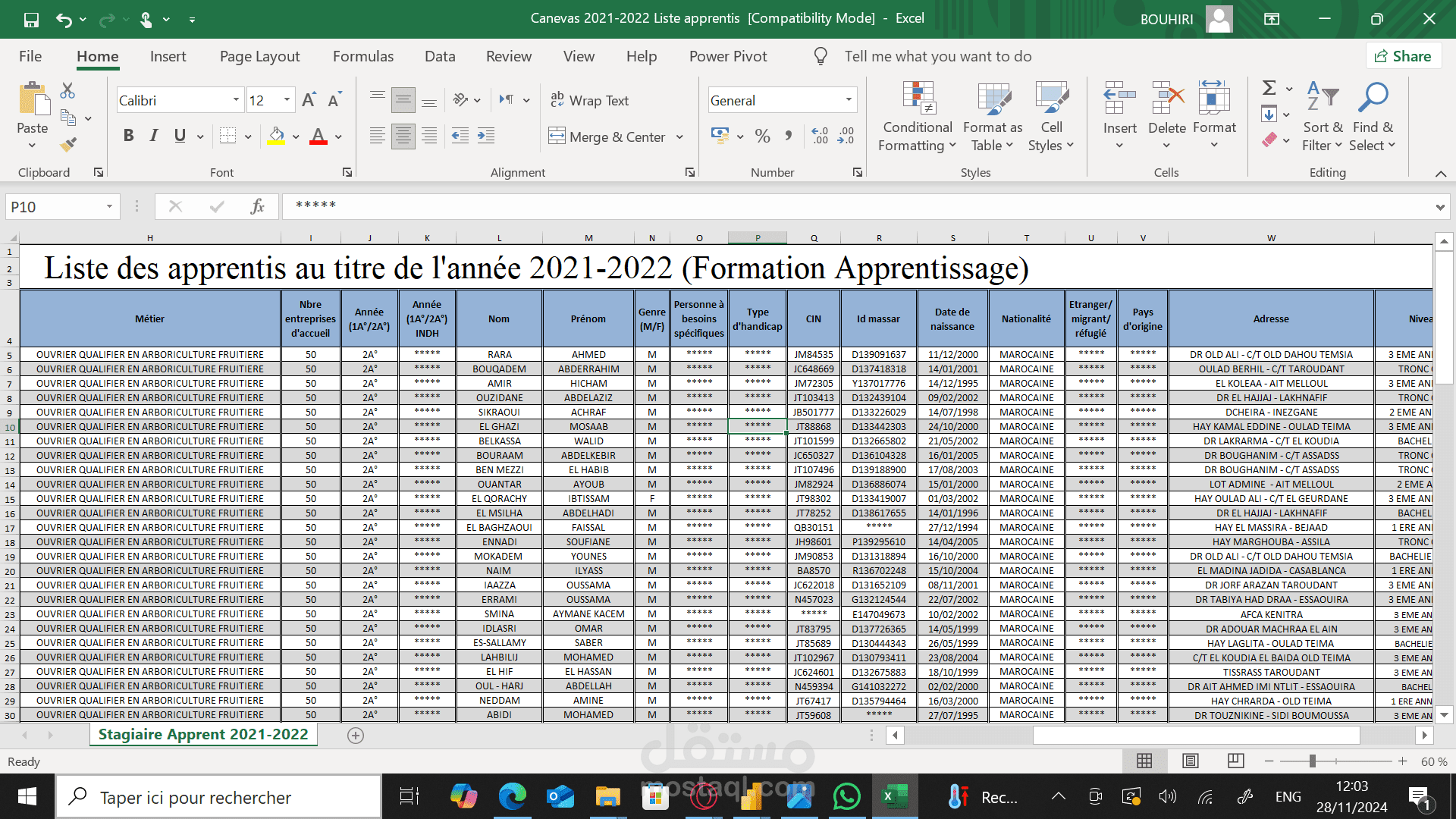Apply comma style number format
1456x819 pixels.
pyautogui.click(x=789, y=136)
